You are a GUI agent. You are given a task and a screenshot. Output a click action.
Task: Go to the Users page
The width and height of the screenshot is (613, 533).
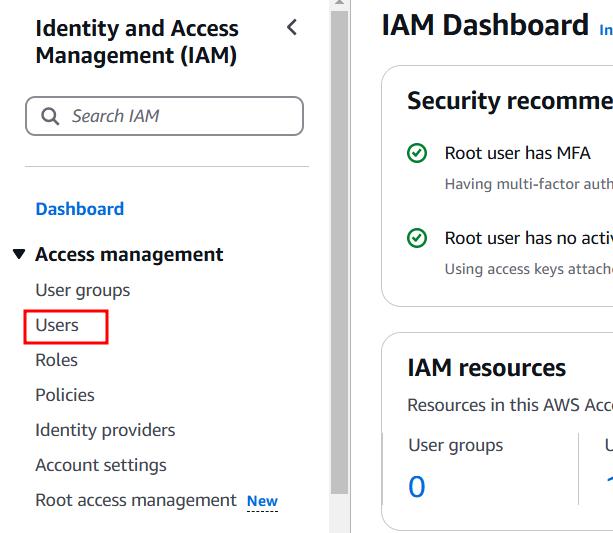(x=57, y=325)
